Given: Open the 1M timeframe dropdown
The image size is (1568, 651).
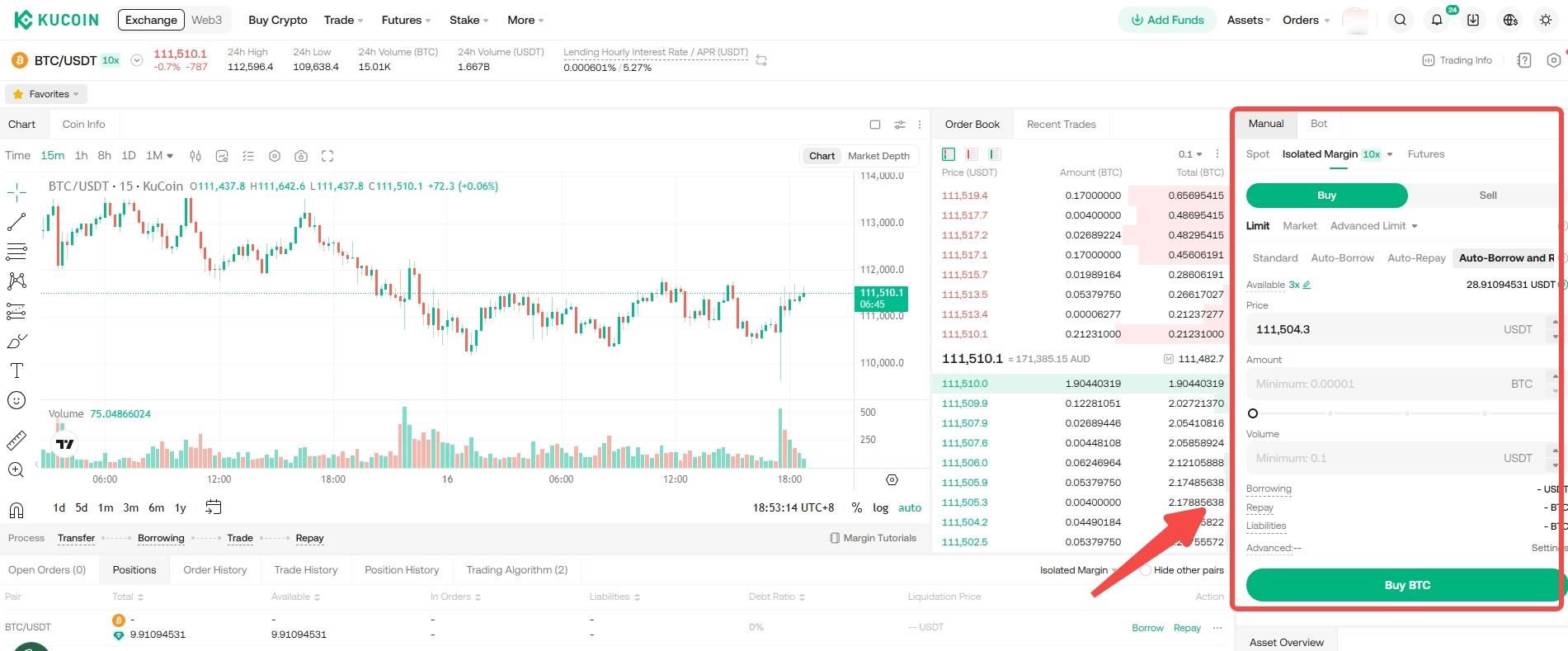Looking at the screenshot, I should click(x=159, y=155).
